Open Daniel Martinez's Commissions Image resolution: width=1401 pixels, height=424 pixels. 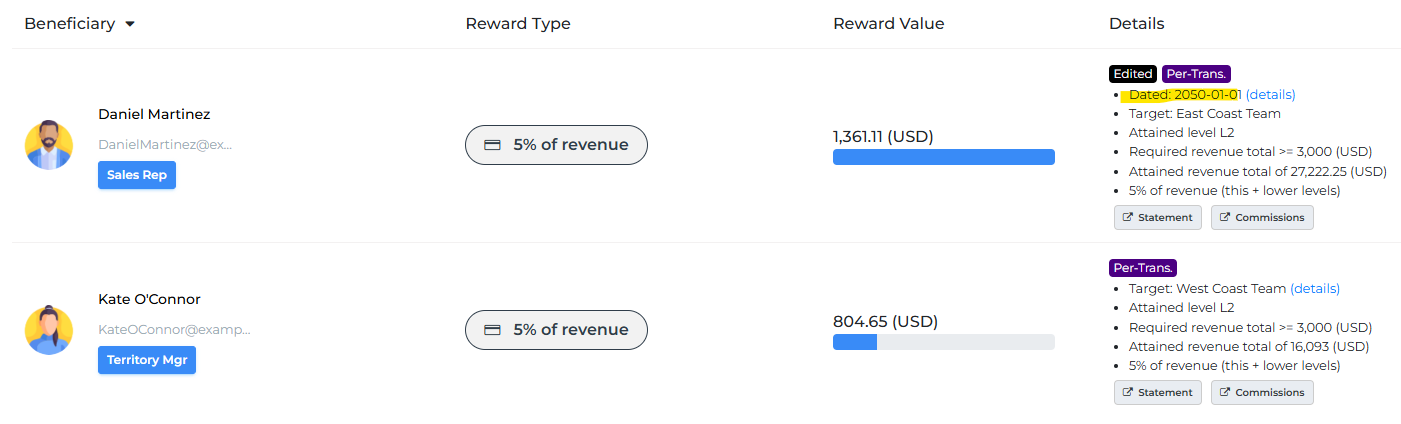[1262, 217]
